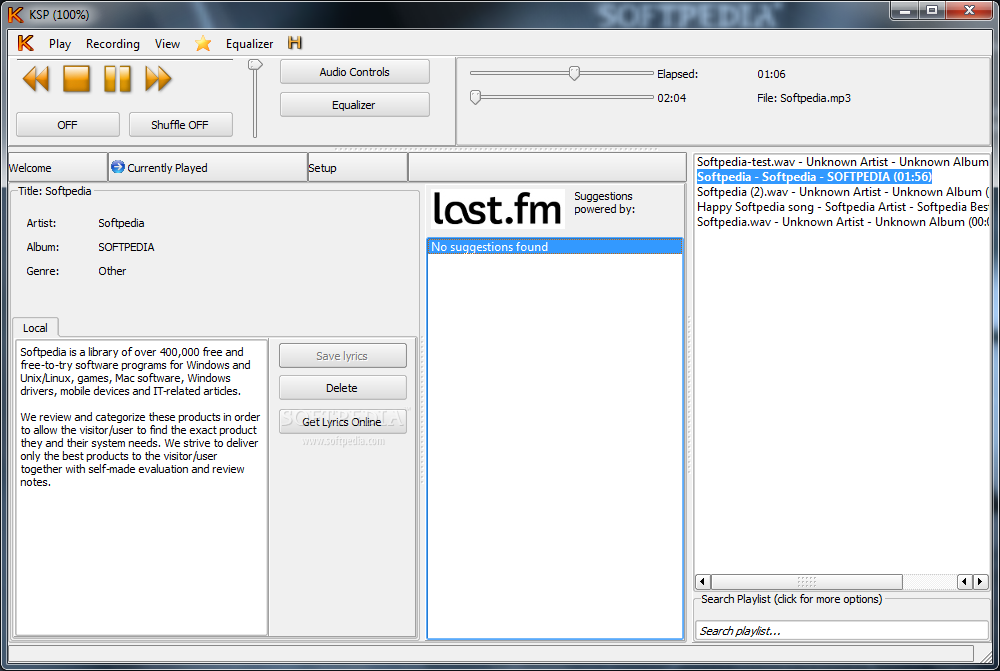Click the Search playlist input field
This screenshot has width=1000, height=671.
coord(841,631)
